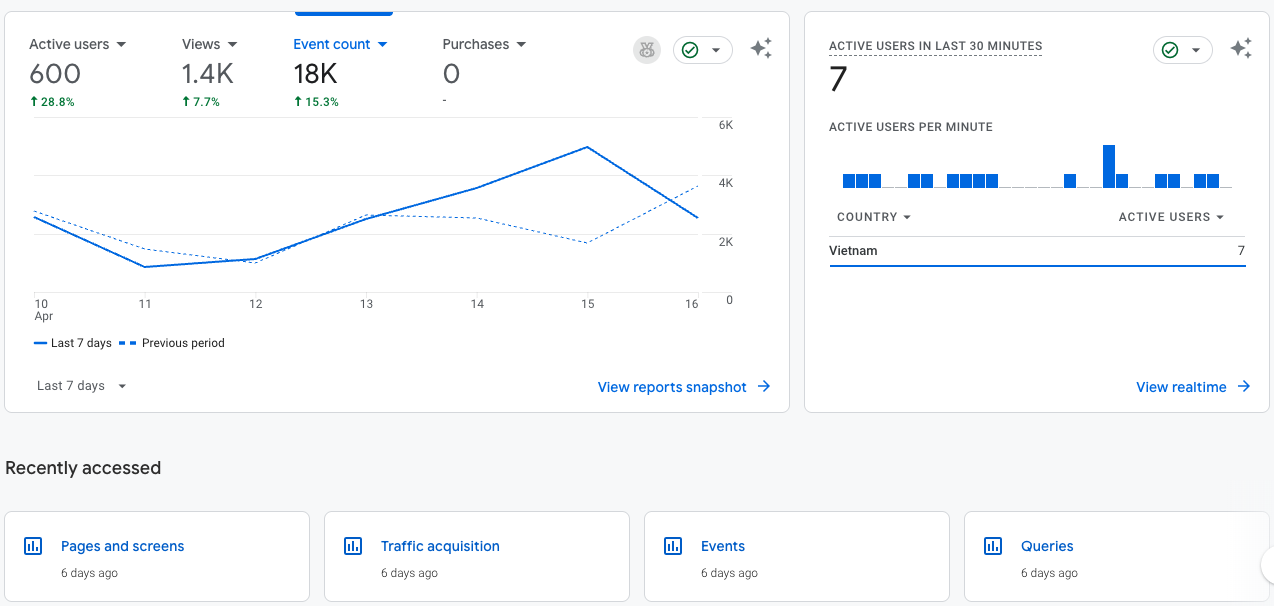Image resolution: width=1274 pixels, height=606 pixels.
Task: Click the Pages and screens report icon
Action: click(33, 546)
